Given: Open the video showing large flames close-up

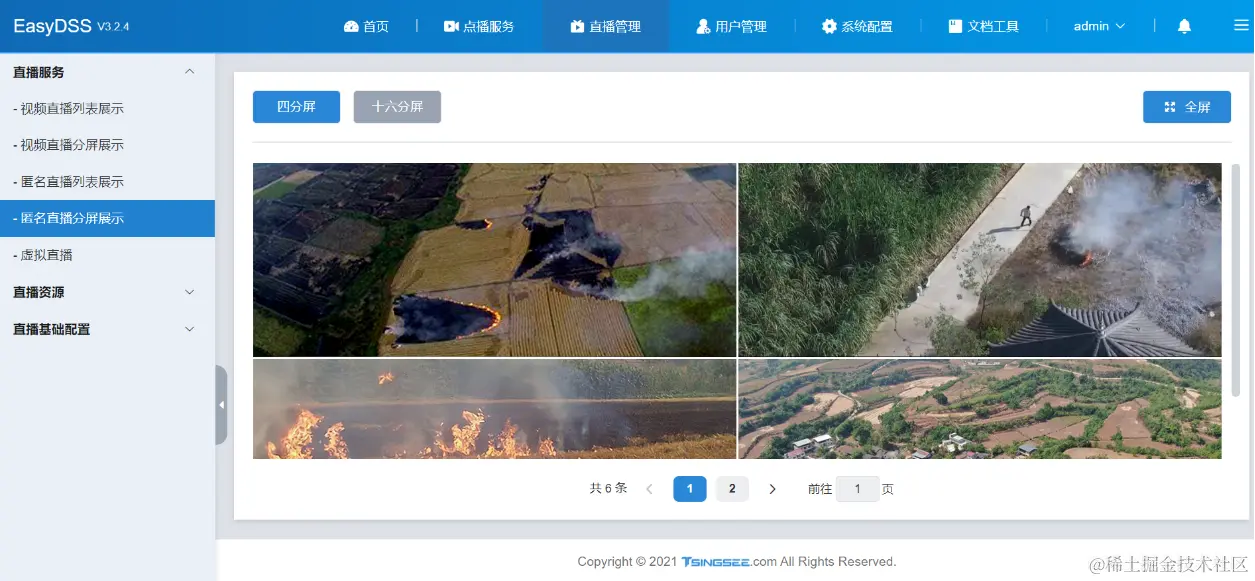Looking at the screenshot, I should 494,409.
